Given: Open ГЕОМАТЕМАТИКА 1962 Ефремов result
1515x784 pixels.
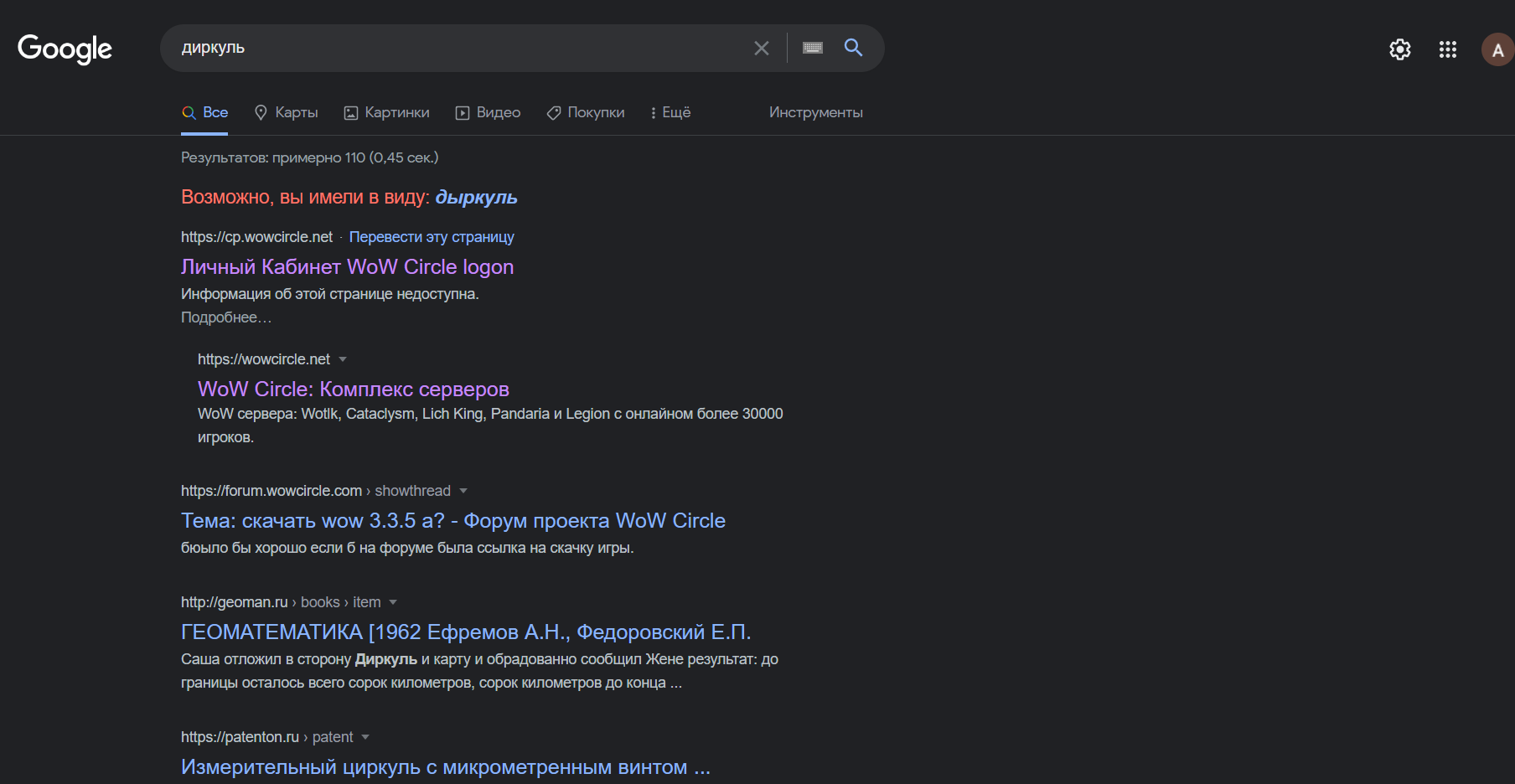Looking at the screenshot, I should 466,632.
